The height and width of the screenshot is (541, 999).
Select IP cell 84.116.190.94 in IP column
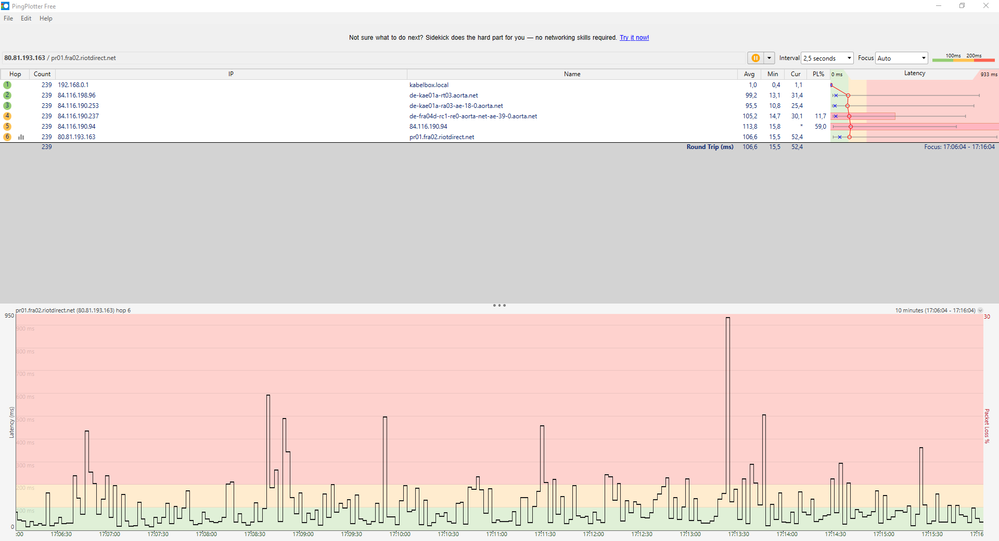pyautogui.click(x=76, y=126)
